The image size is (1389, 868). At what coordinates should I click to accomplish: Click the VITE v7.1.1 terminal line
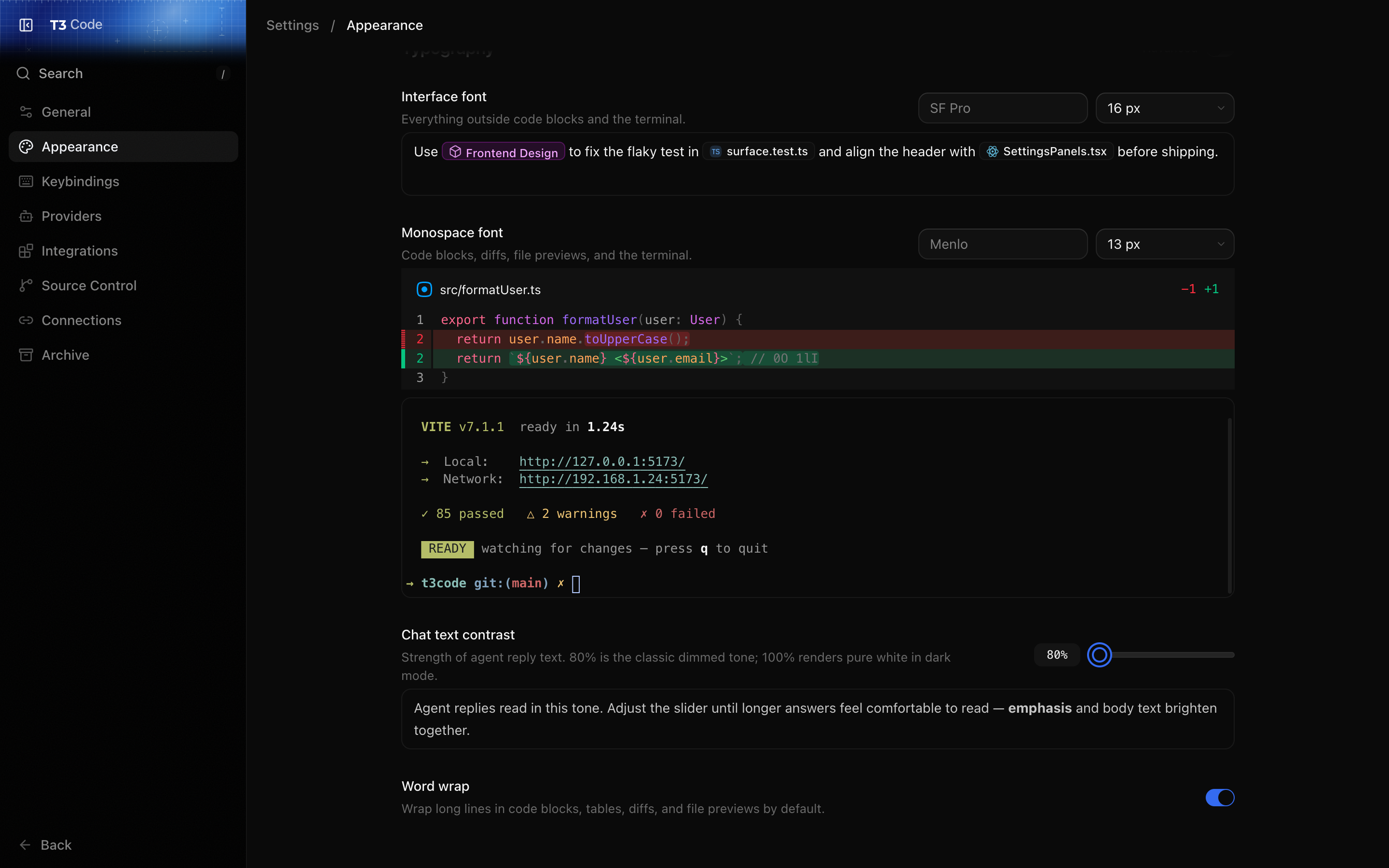523,427
